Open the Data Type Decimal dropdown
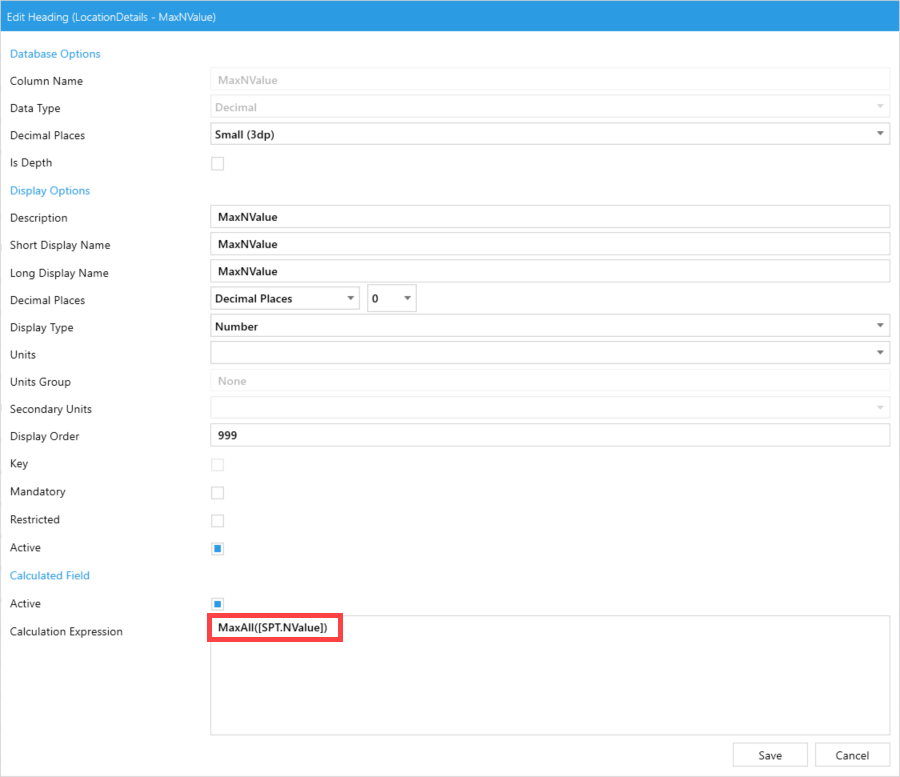Viewport: 900px width, 777px height. tap(549, 107)
